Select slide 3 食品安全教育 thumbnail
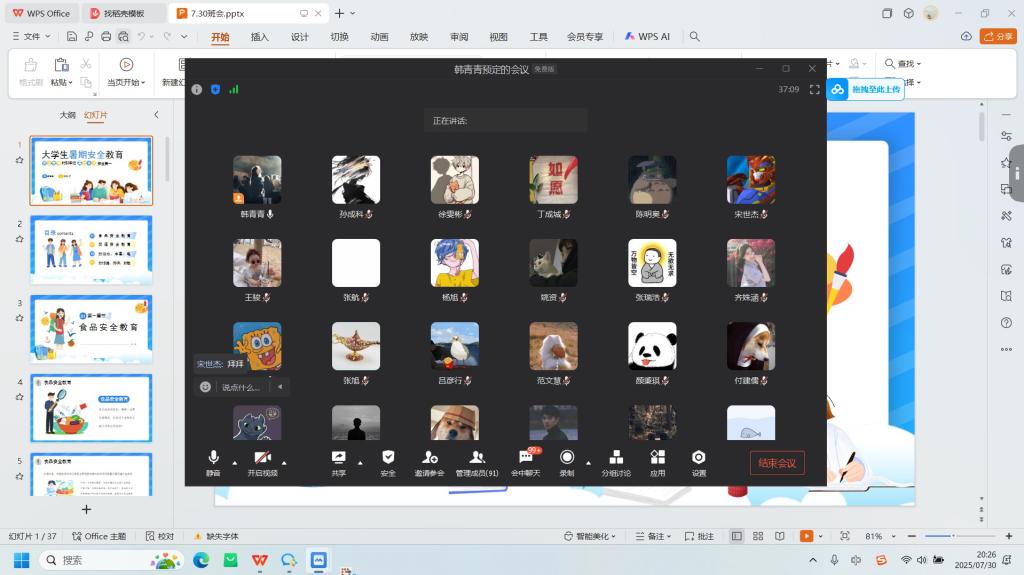The image size is (1024, 575). pos(91,329)
